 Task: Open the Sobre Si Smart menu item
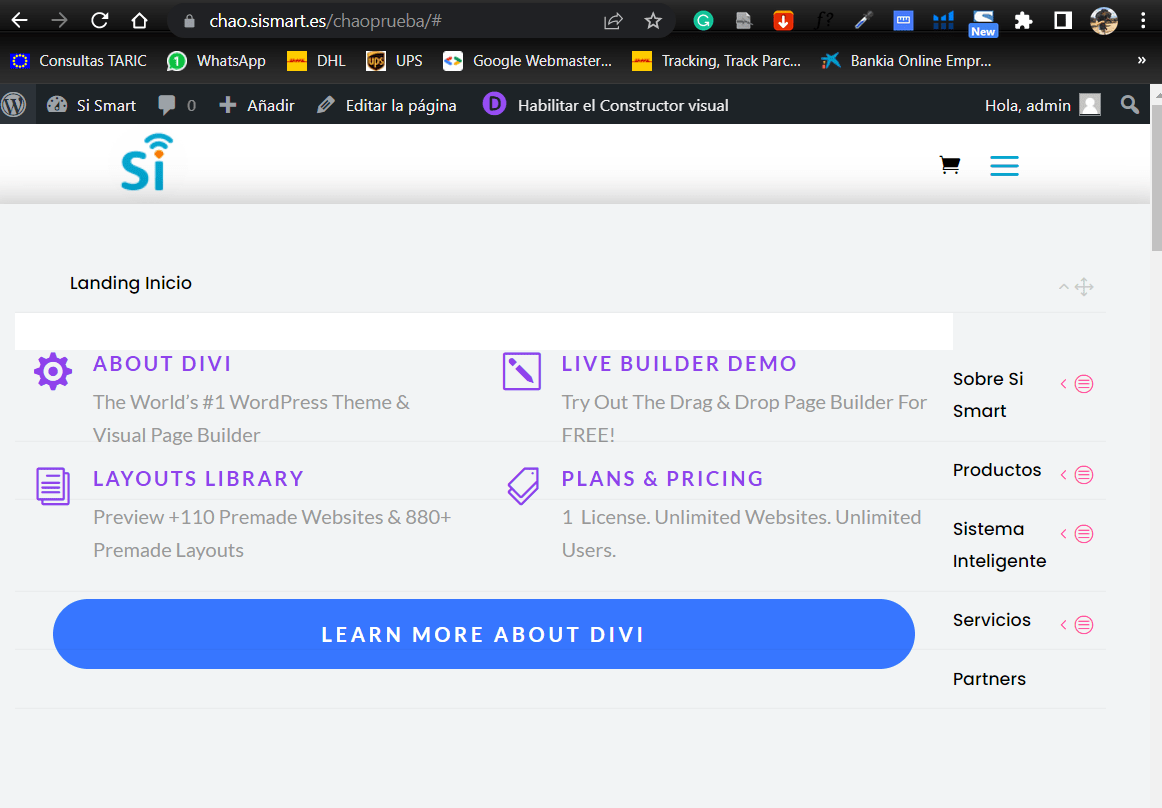tap(988, 394)
